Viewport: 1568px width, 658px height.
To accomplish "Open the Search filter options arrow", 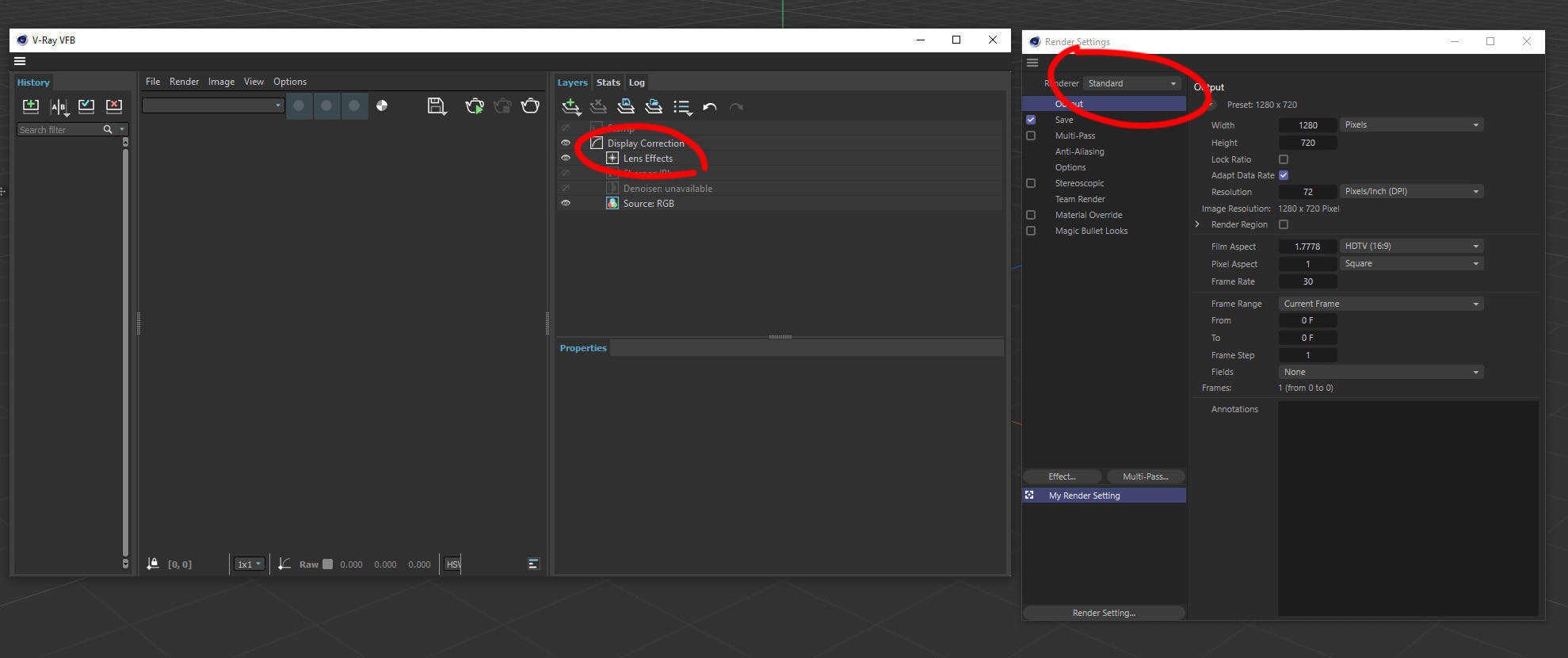I will (x=122, y=129).
